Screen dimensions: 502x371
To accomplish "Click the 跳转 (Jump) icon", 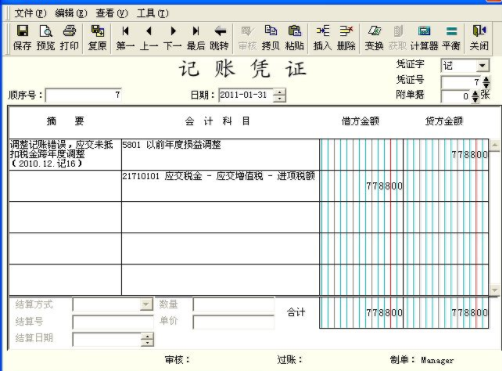I will click(x=219, y=38).
